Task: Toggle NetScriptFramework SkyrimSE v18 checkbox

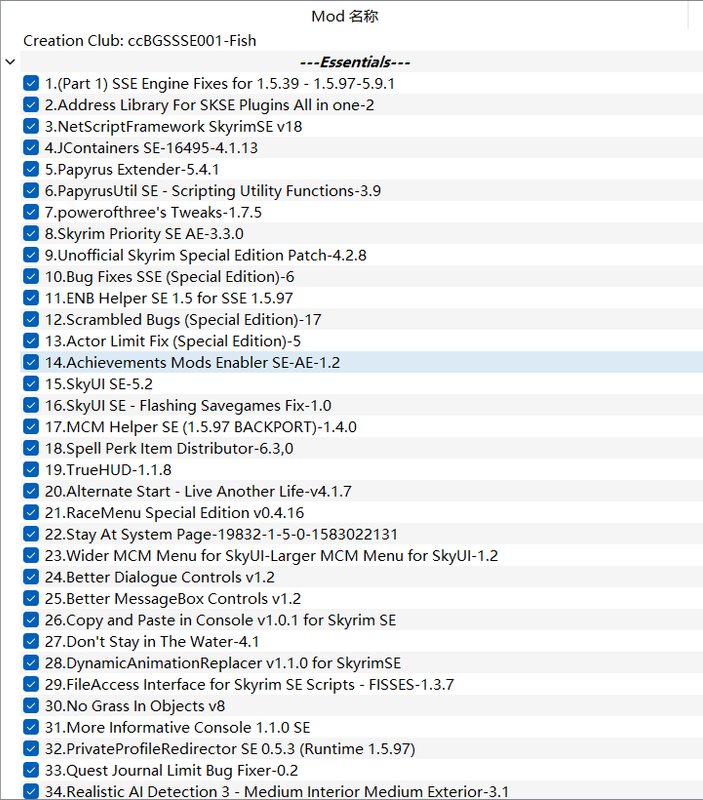Action: coord(31,126)
